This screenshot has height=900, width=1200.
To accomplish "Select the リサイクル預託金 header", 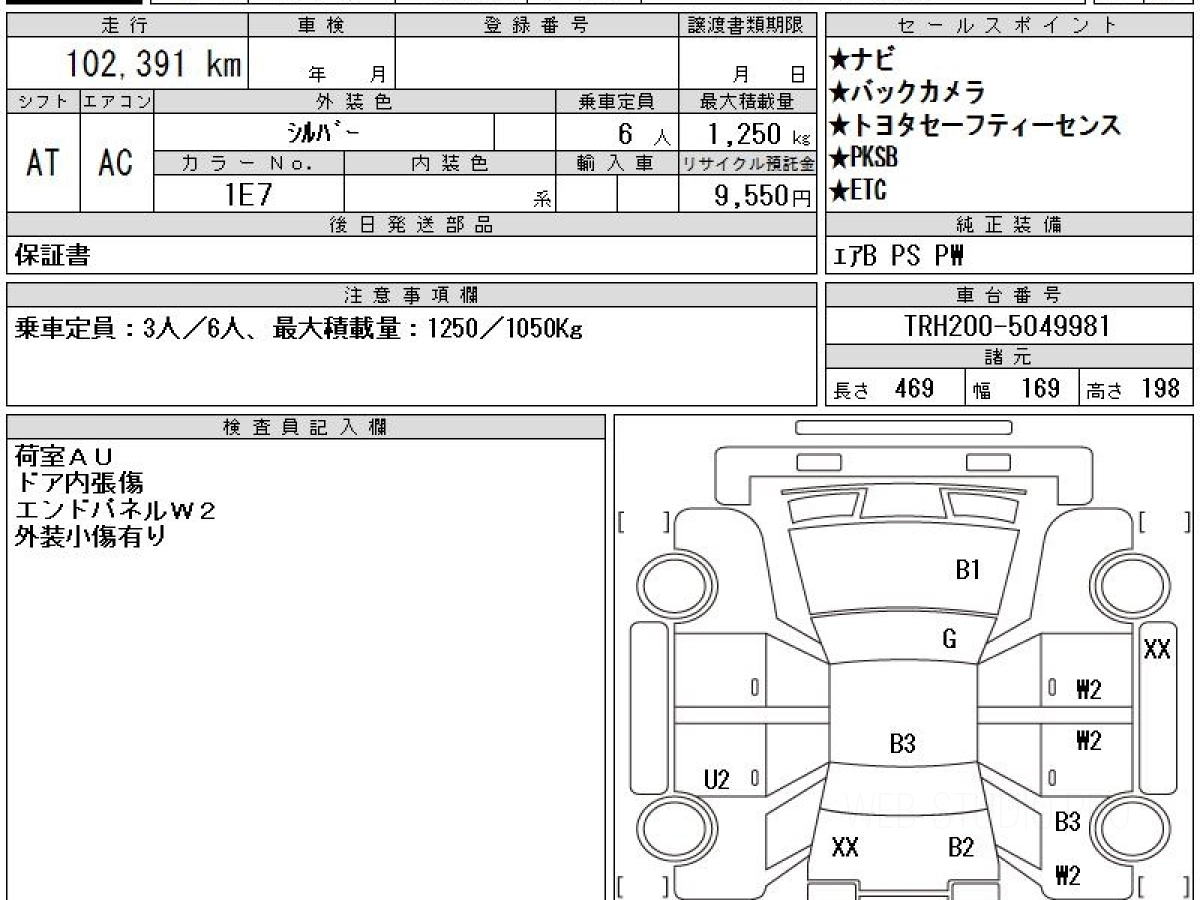I will [748, 163].
